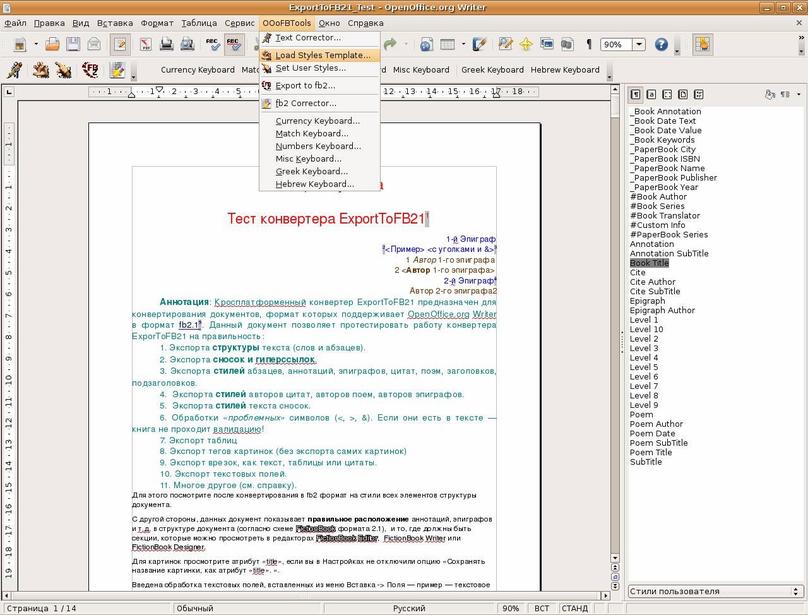Open the Navigator star icon

point(524,44)
